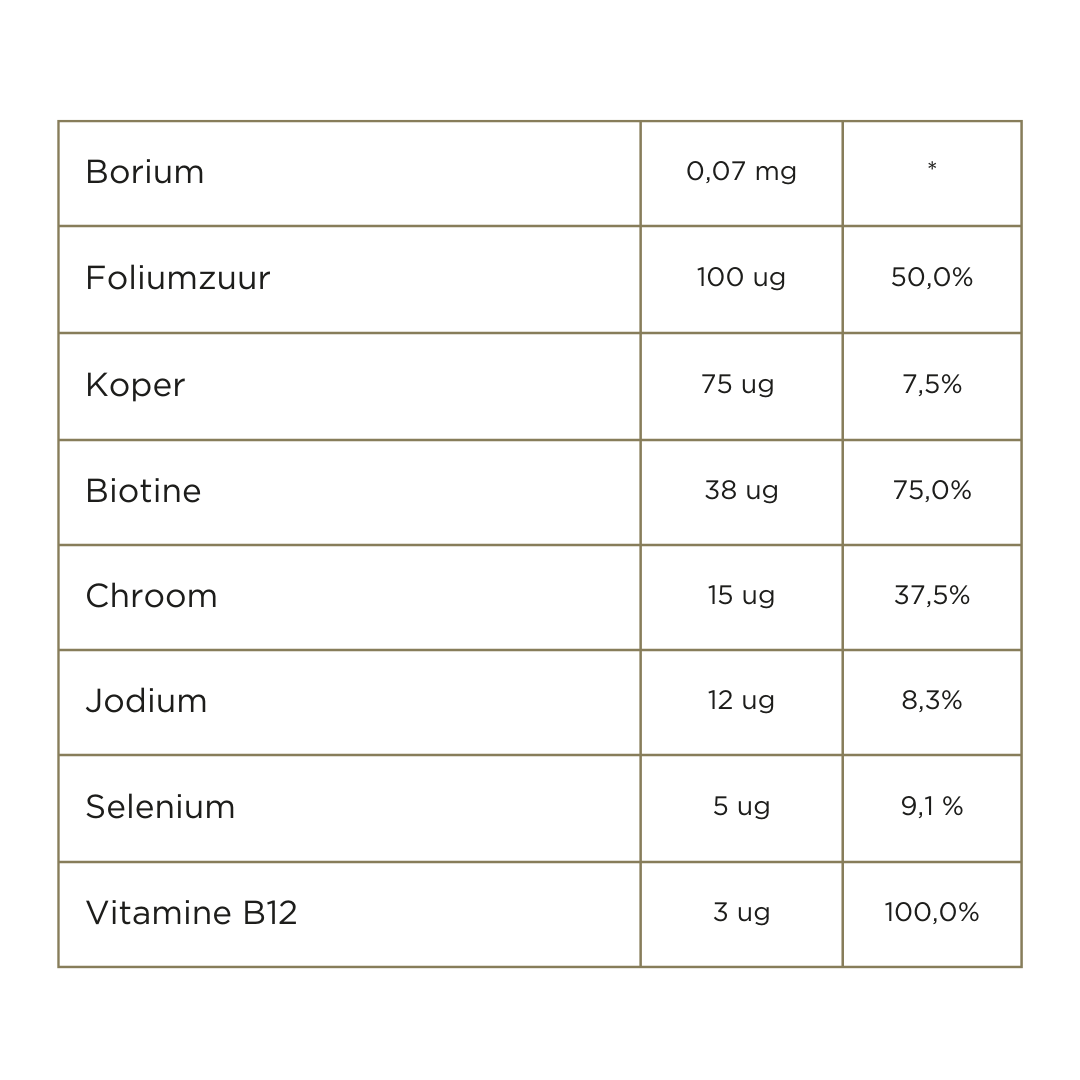Click the 38 ug amount value
This screenshot has height=1080, width=1080.
pos(741,491)
